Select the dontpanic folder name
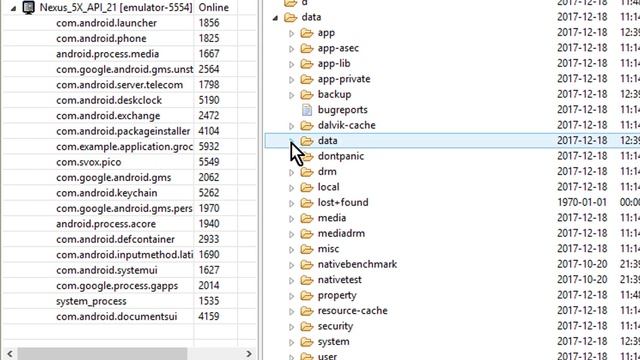 341,156
